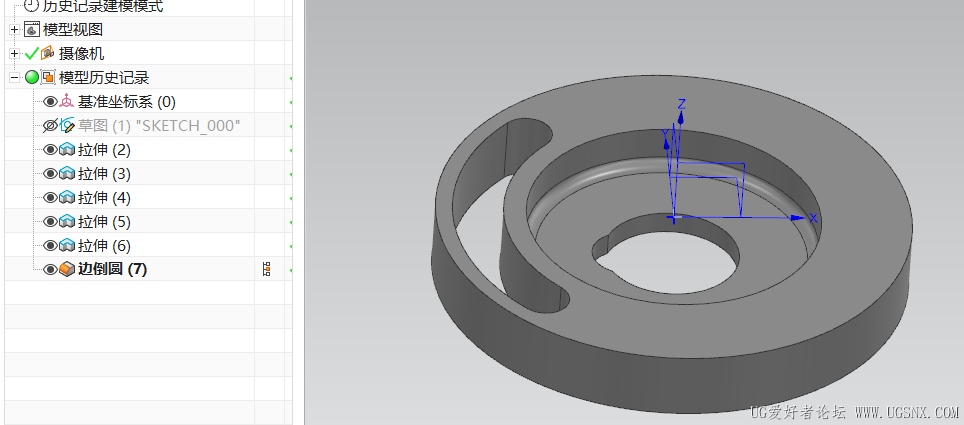Toggle visibility eye of 拉伸 (3)
This screenshot has width=964, height=425.
pos(50,173)
